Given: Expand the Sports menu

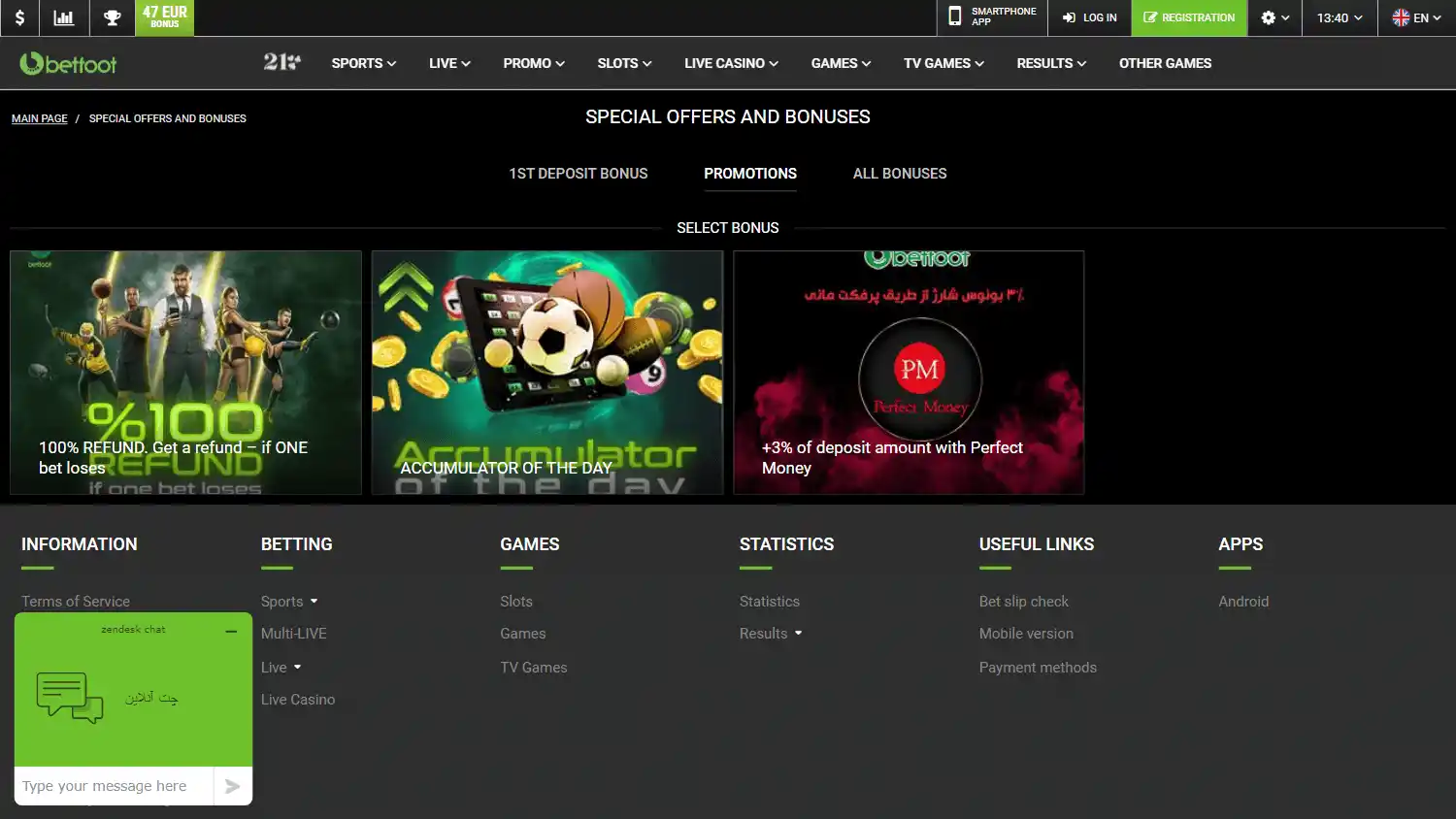Looking at the screenshot, I should click(364, 63).
